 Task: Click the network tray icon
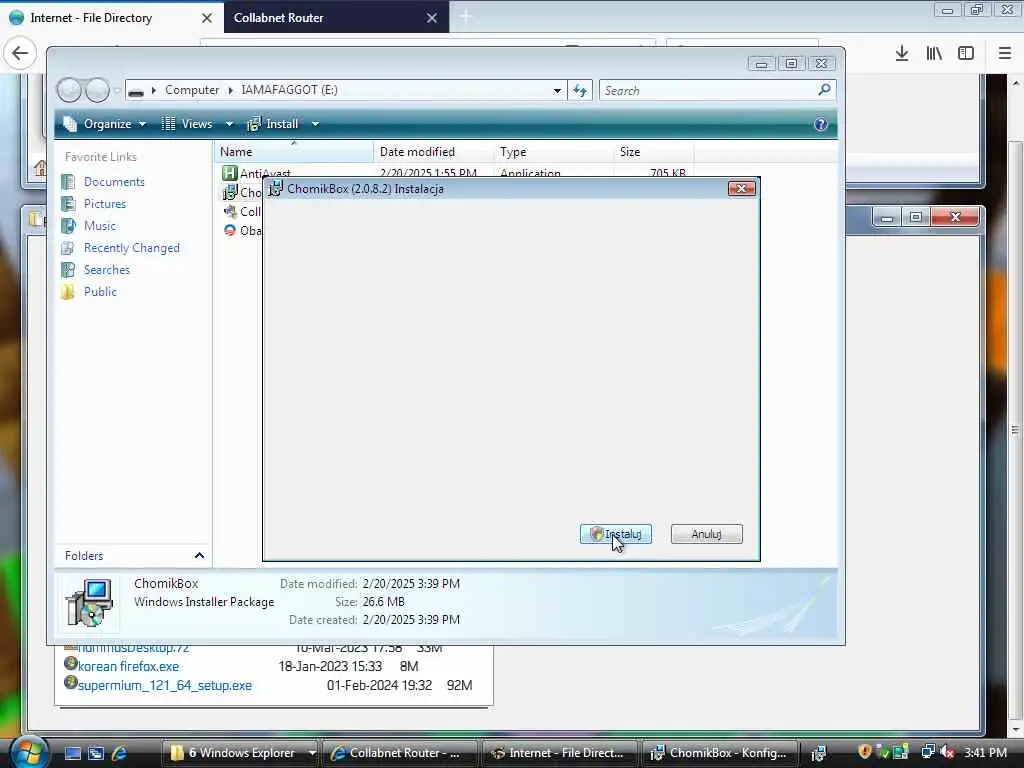tap(927, 752)
